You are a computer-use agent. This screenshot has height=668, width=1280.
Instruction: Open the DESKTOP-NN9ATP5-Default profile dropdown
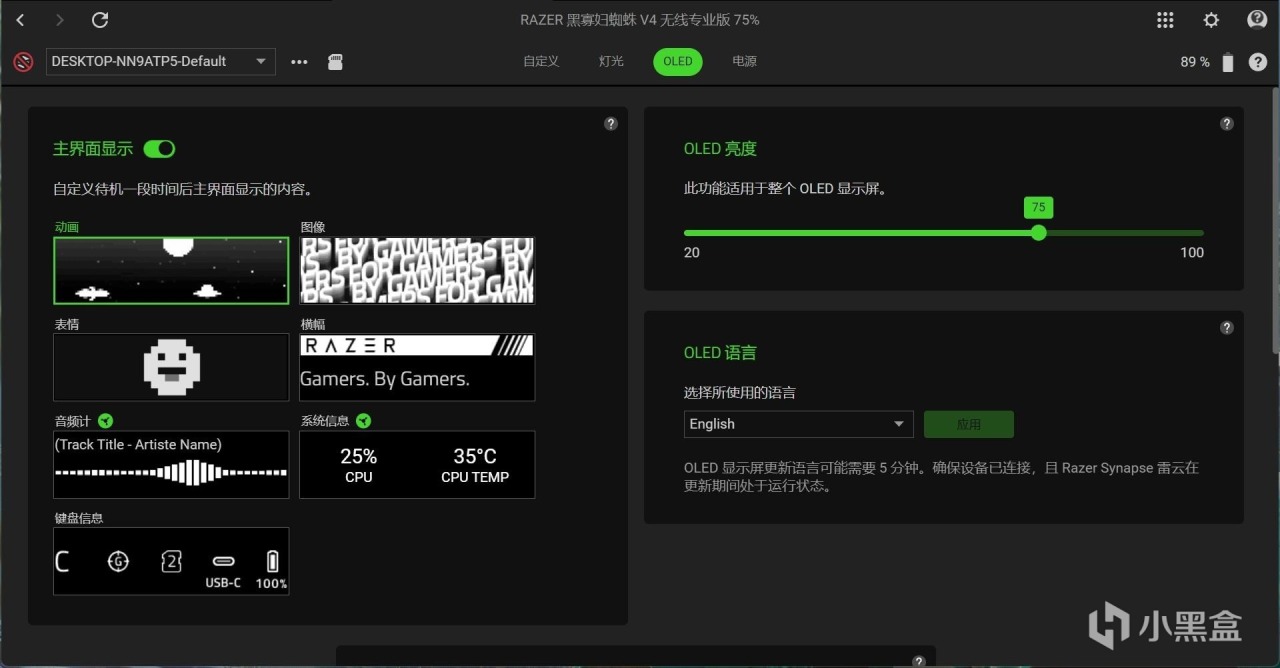(x=160, y=62)
